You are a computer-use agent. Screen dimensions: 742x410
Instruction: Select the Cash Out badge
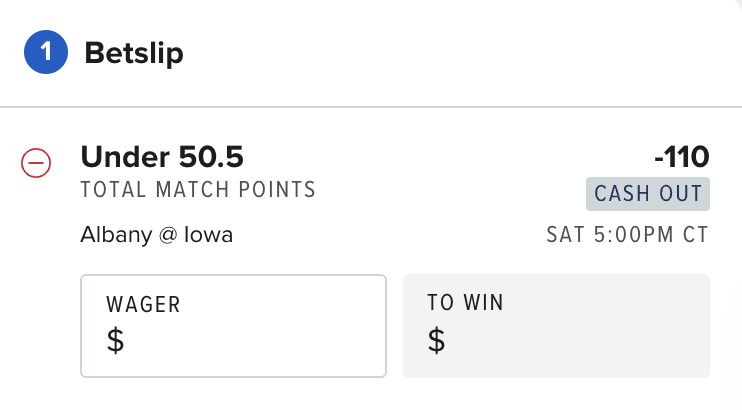pos(648,194)
